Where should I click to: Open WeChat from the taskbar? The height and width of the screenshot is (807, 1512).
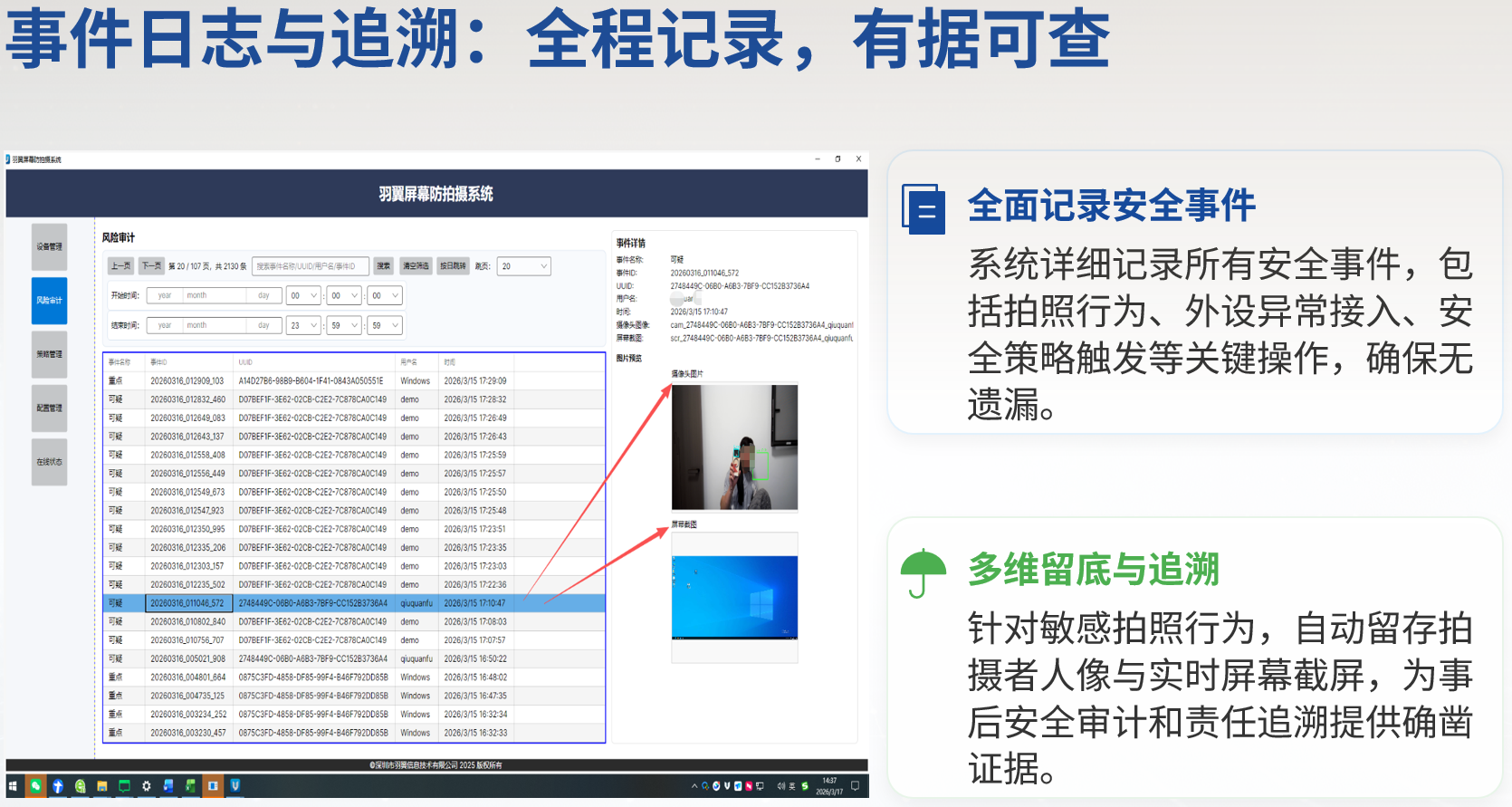click(x=35, y=786)
